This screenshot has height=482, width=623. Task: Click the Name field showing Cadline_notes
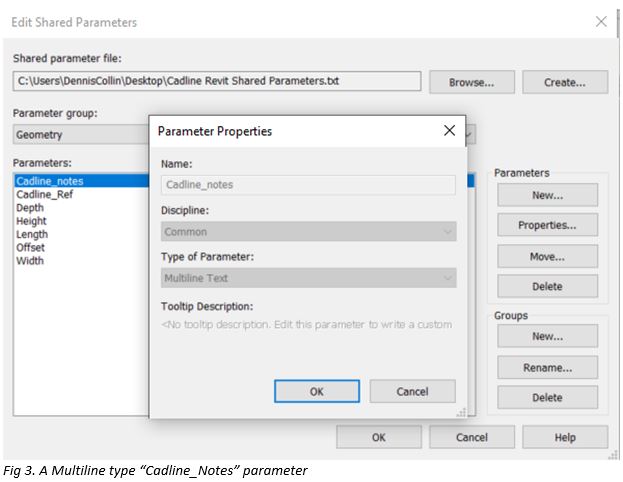pos(308,185)
